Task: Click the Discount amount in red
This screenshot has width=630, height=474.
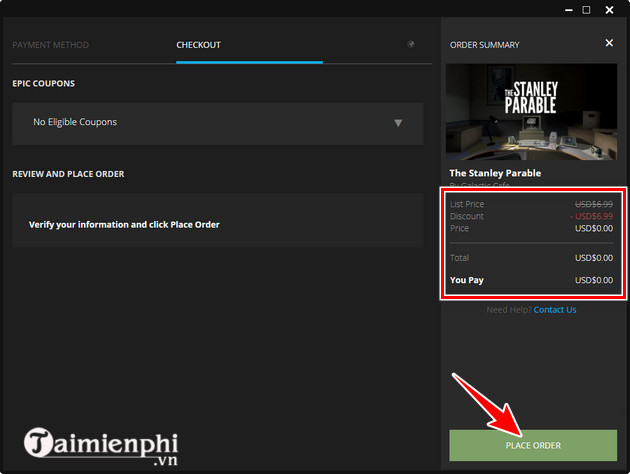Action: [591, 216]
